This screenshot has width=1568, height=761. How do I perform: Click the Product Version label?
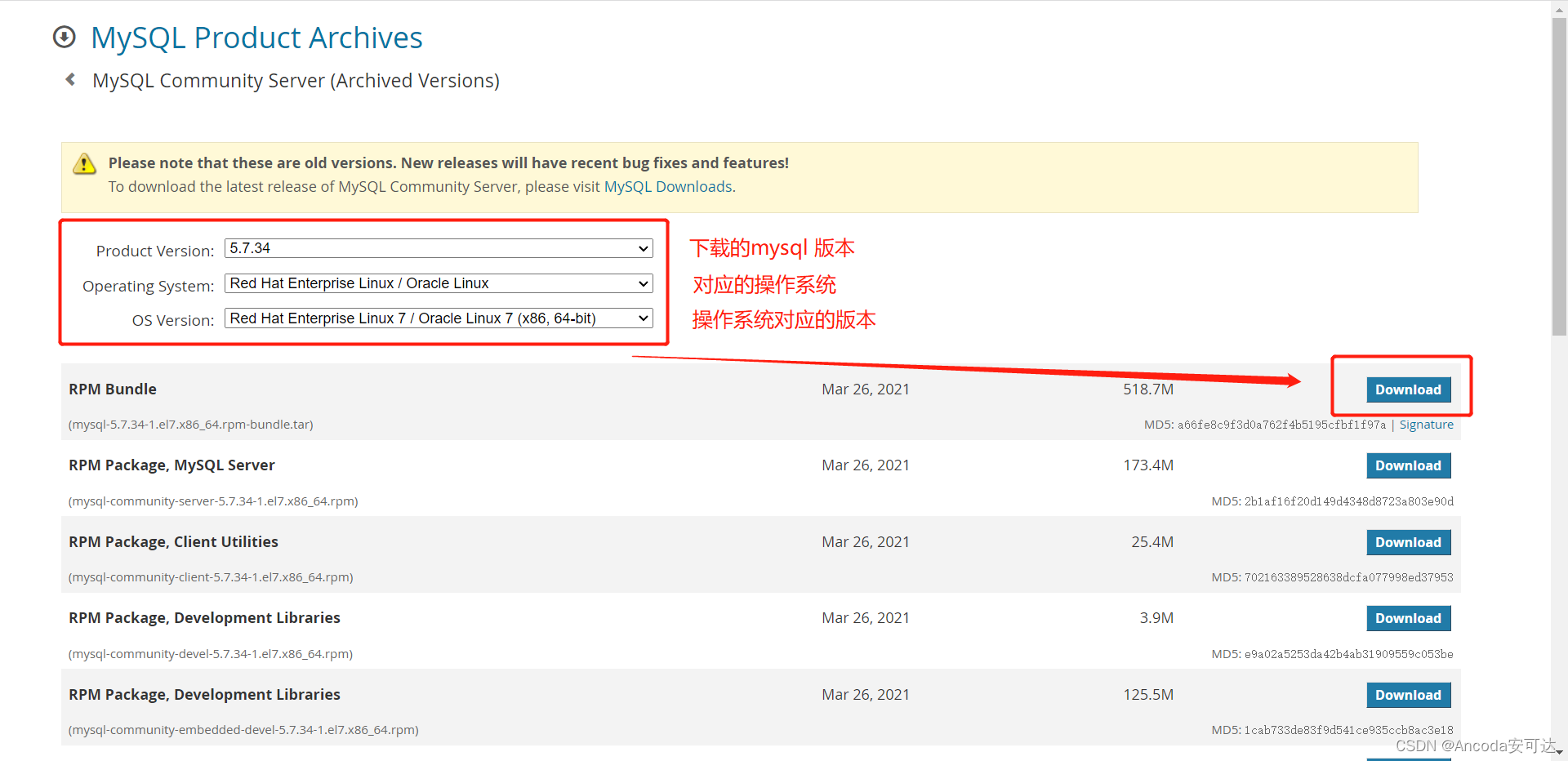154,251
